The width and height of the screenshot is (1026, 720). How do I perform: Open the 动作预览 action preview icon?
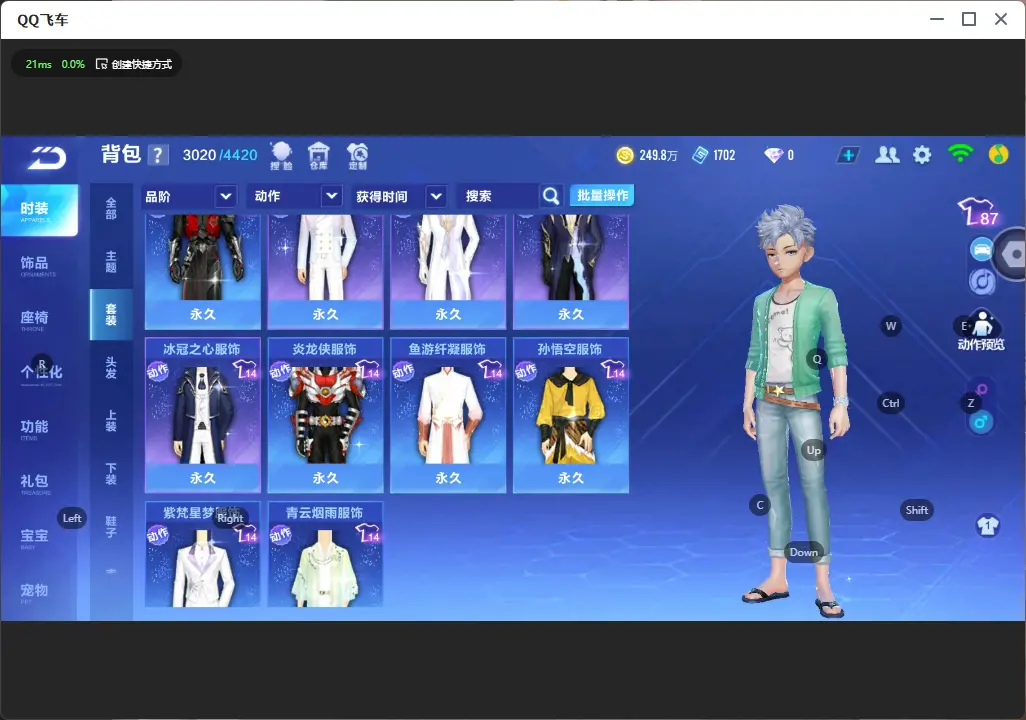[x=982, y=331]
